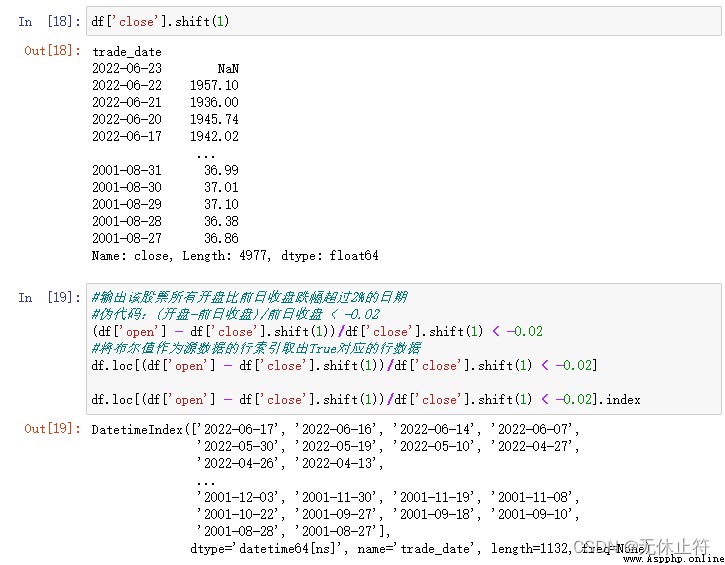Click the 'Name: close, Length: 4977' summary line
Image resolution: width=725 pixels, height=565 pixels.
point(235,256)
